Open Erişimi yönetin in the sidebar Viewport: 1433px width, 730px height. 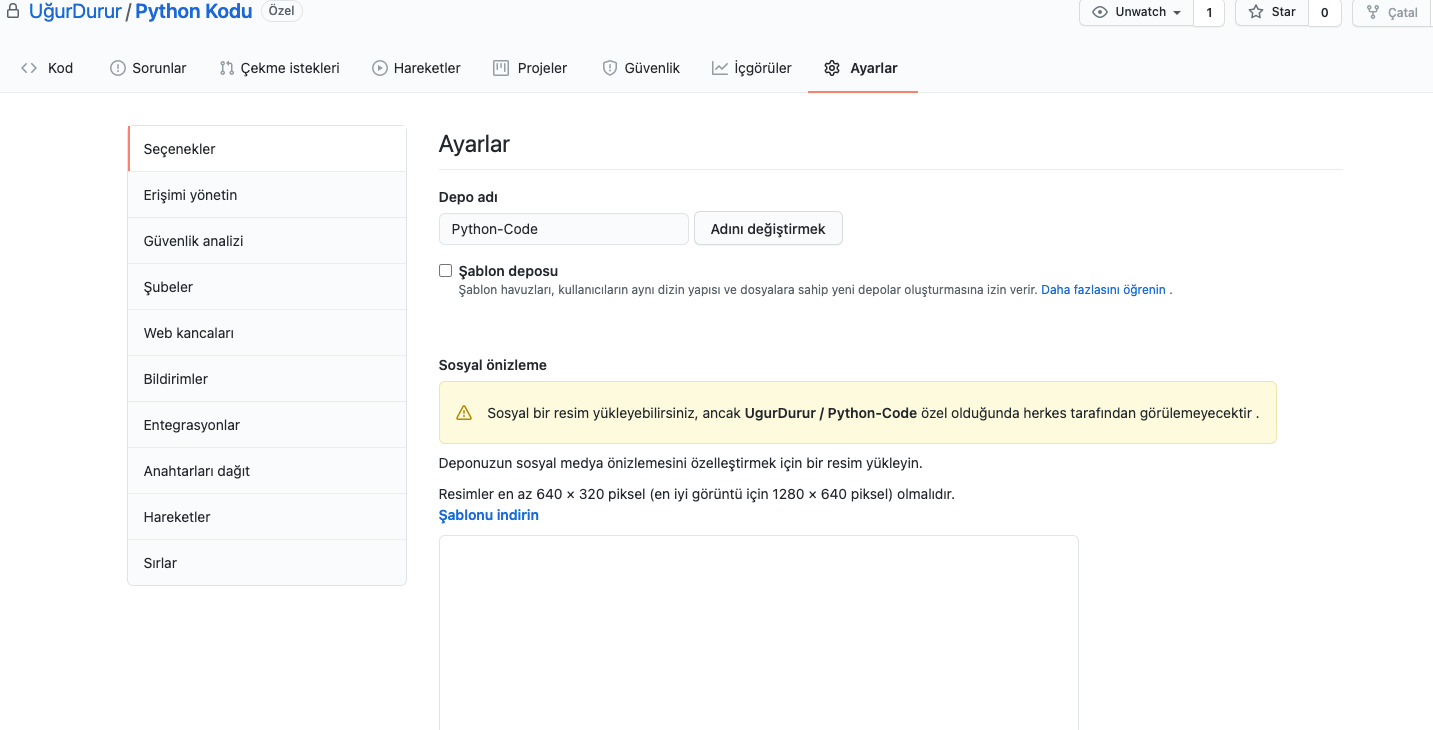(x=190, y=195)
